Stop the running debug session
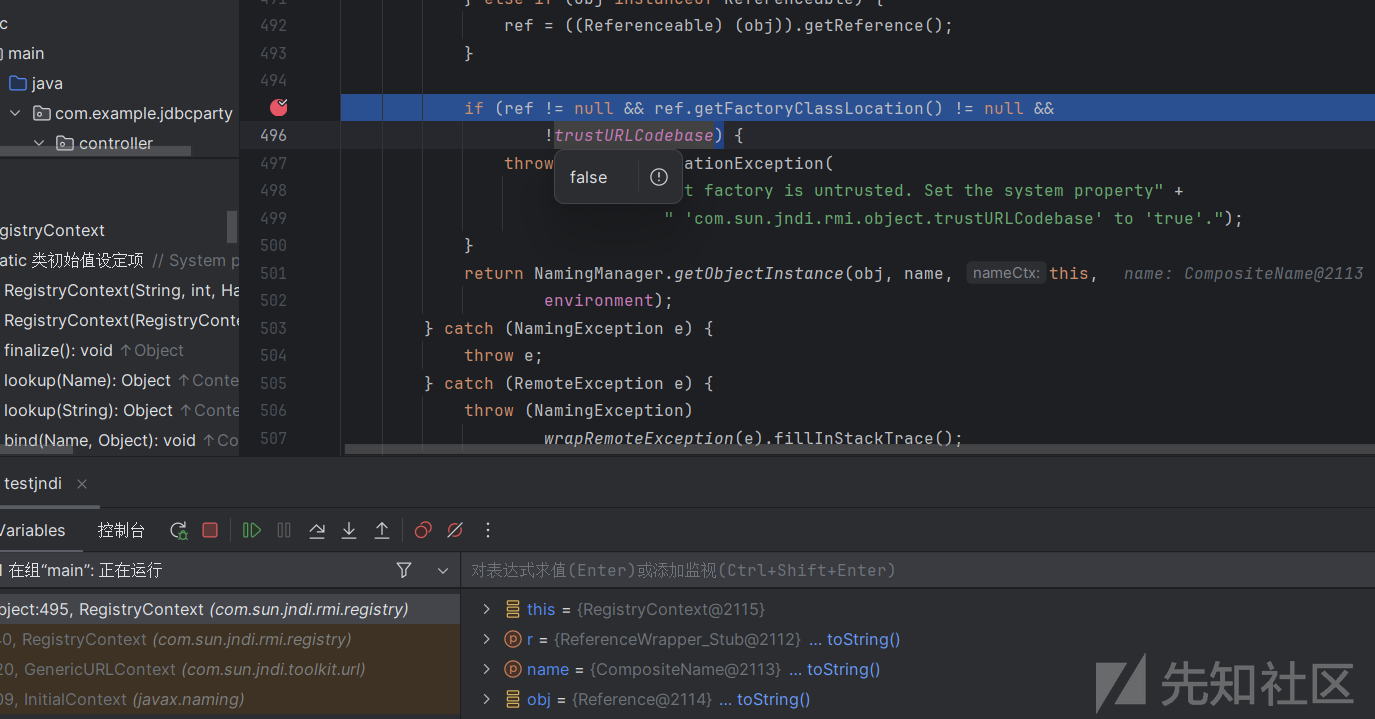The width and height of the screenshot is (1375, 719). (210, 530)
